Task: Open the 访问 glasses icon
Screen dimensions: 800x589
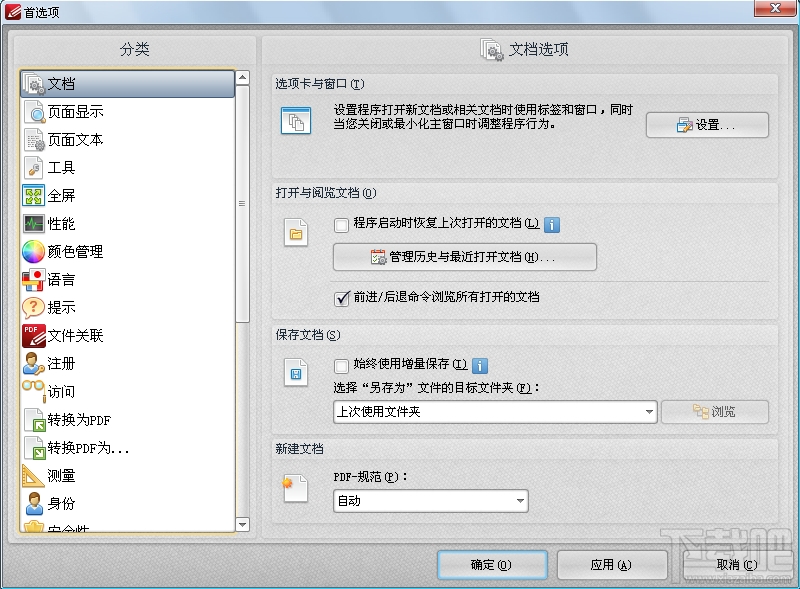Action: [x=34, y=389]
